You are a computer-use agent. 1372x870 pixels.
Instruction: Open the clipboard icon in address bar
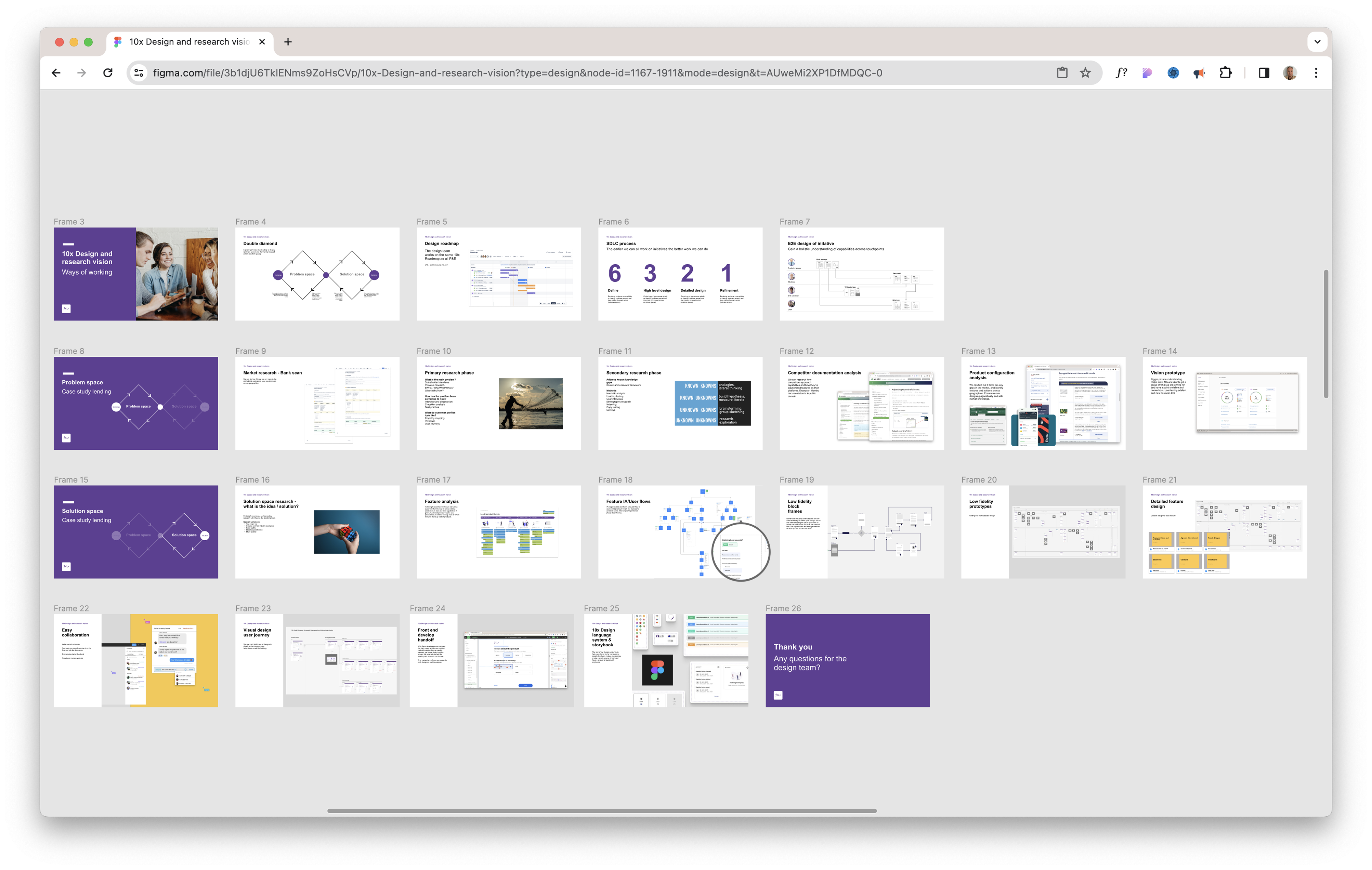point(1062,73)
